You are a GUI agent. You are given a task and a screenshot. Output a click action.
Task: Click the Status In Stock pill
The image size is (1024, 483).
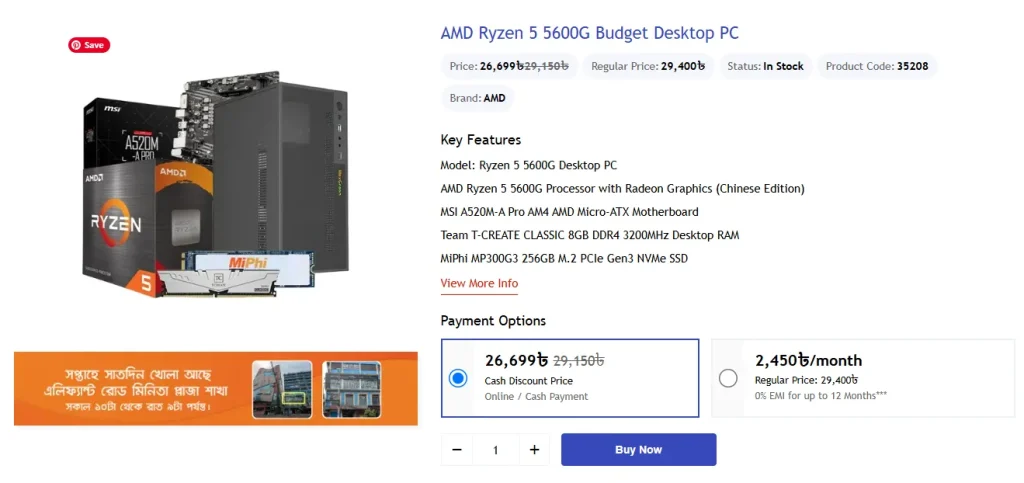[765, 66]
